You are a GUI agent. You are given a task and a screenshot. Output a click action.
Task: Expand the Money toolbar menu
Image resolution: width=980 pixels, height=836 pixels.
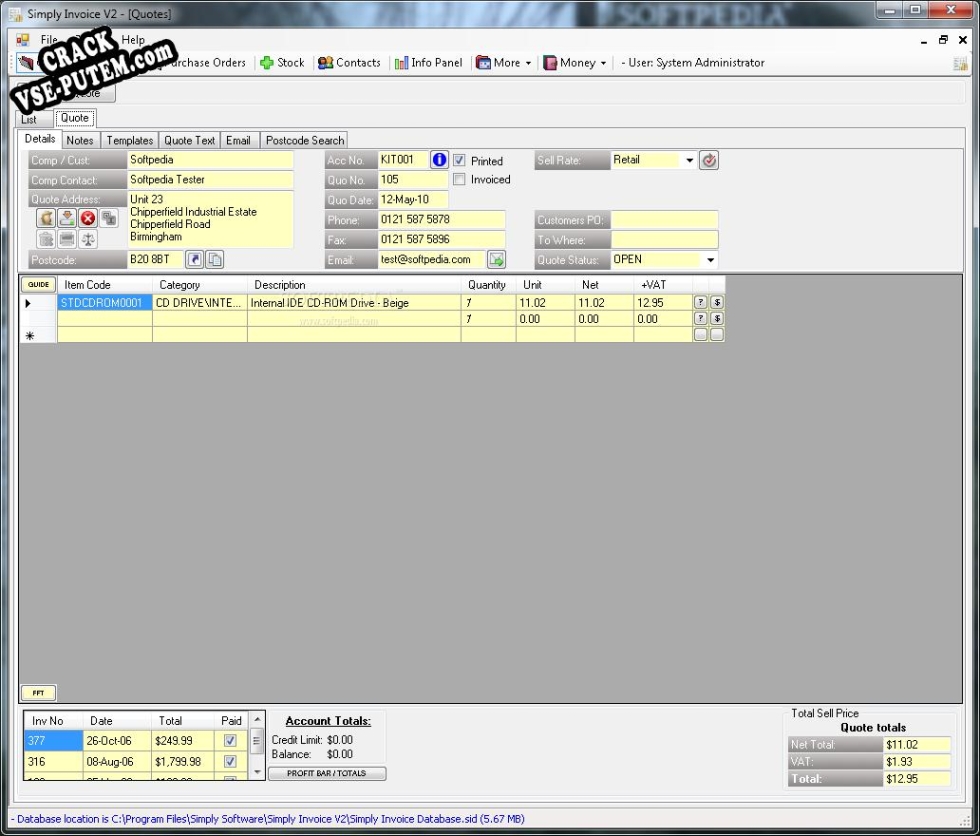(575, 63)
